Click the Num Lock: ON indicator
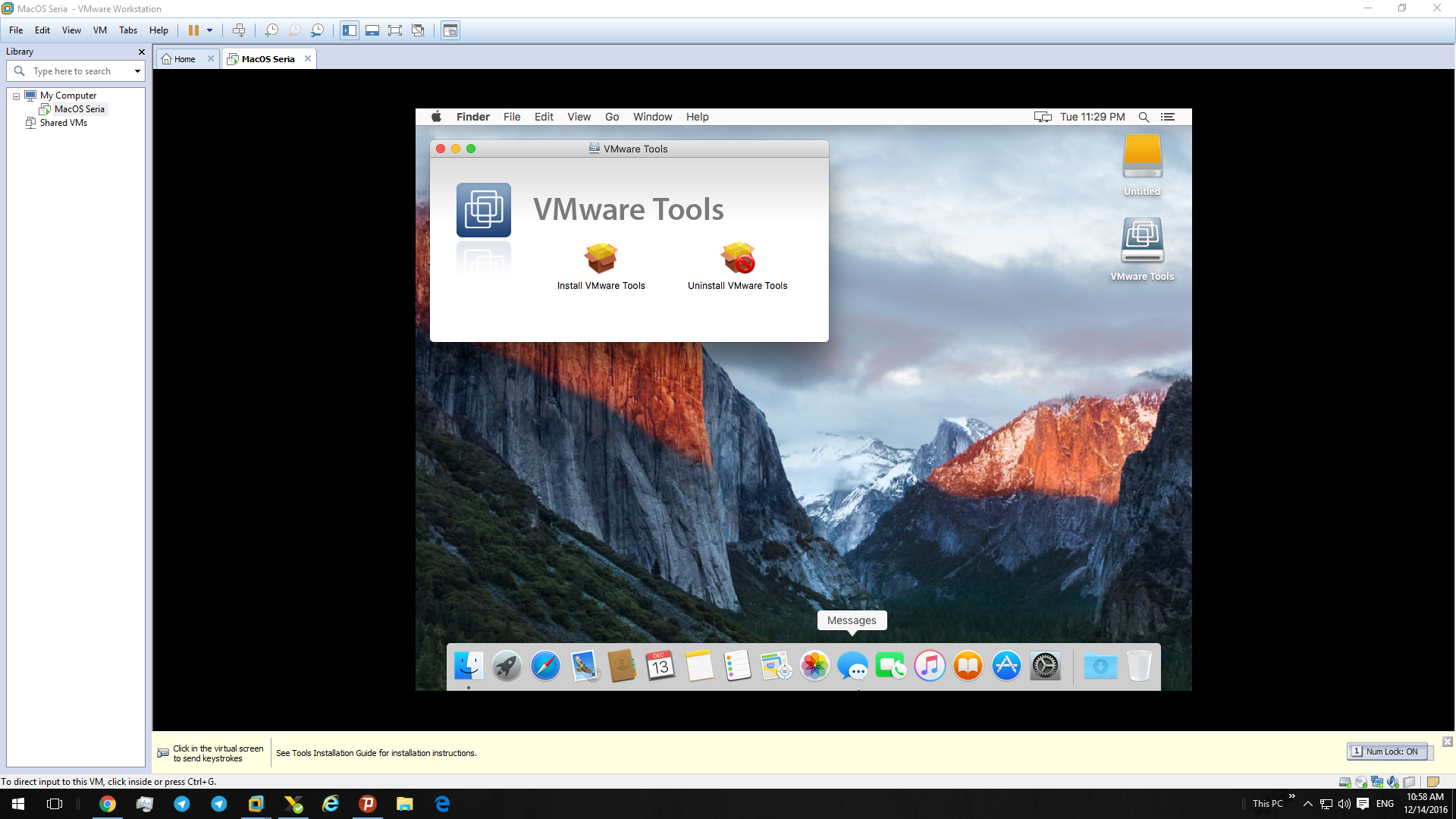The width and height of the screenshot is (1456, 819). pyautogui.click(x=1387, y=752)
